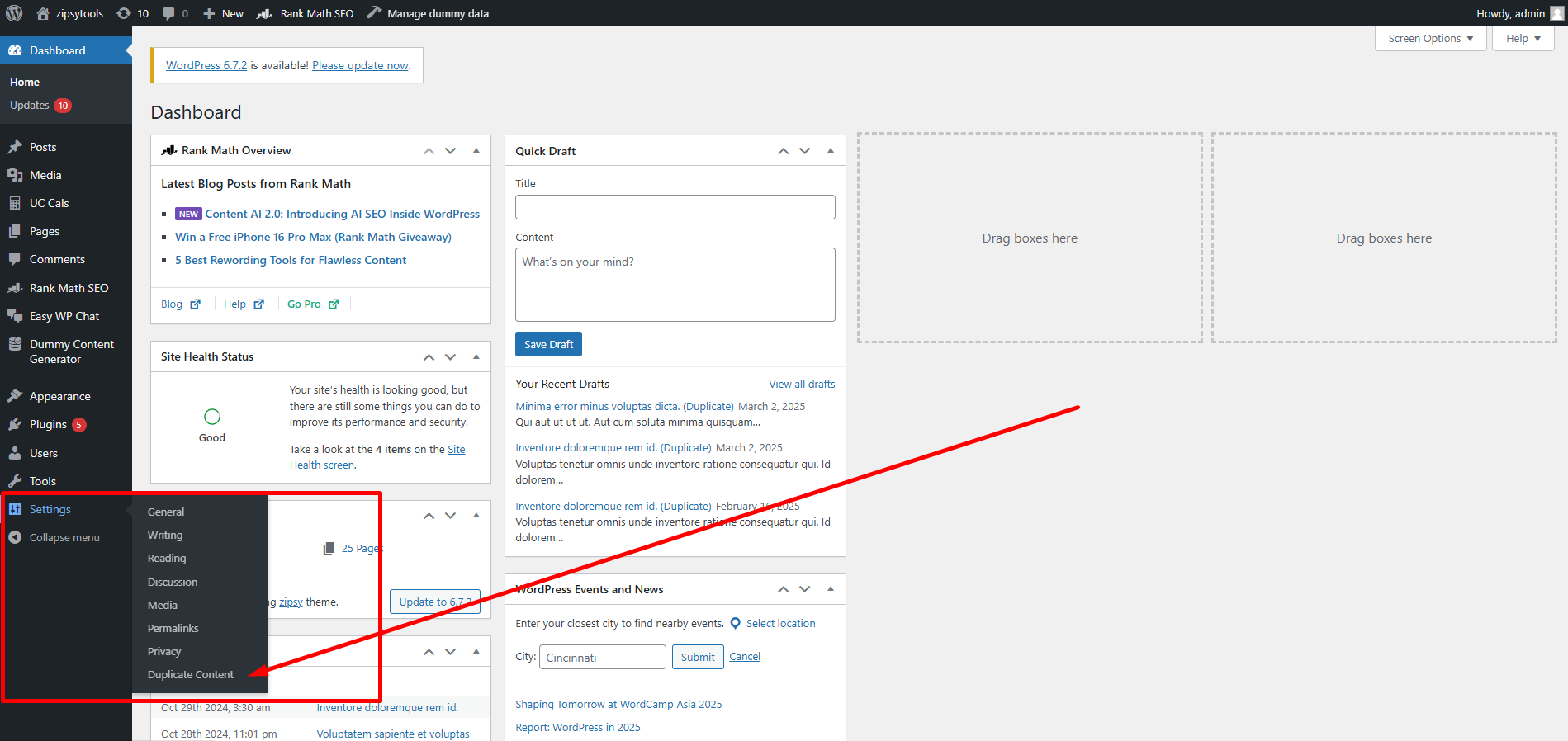This screenshot has width=1568, height=741.
Task: Open Rank Math SEO in the sidebar
Action: [x=69, y=288]
